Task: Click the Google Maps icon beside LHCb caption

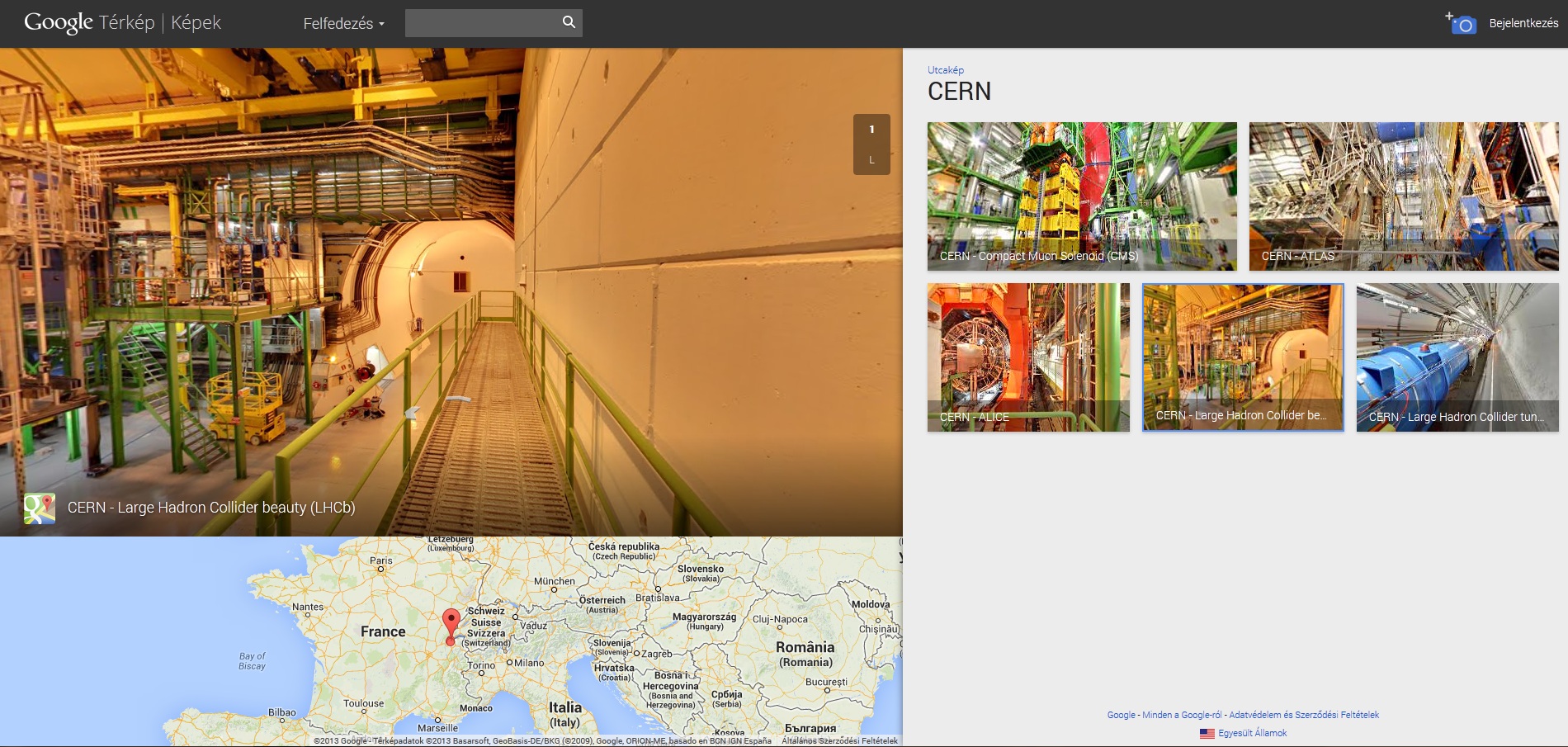Action: point(40,508)
